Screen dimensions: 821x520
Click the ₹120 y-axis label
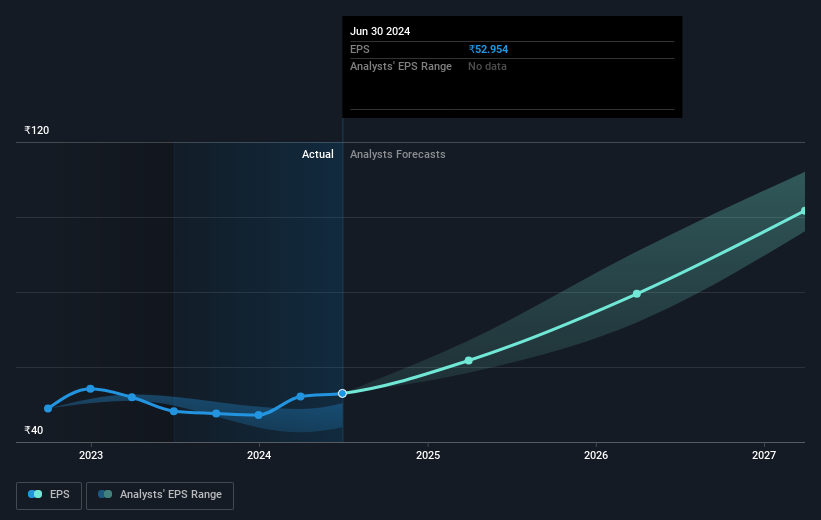click(37, 130)
